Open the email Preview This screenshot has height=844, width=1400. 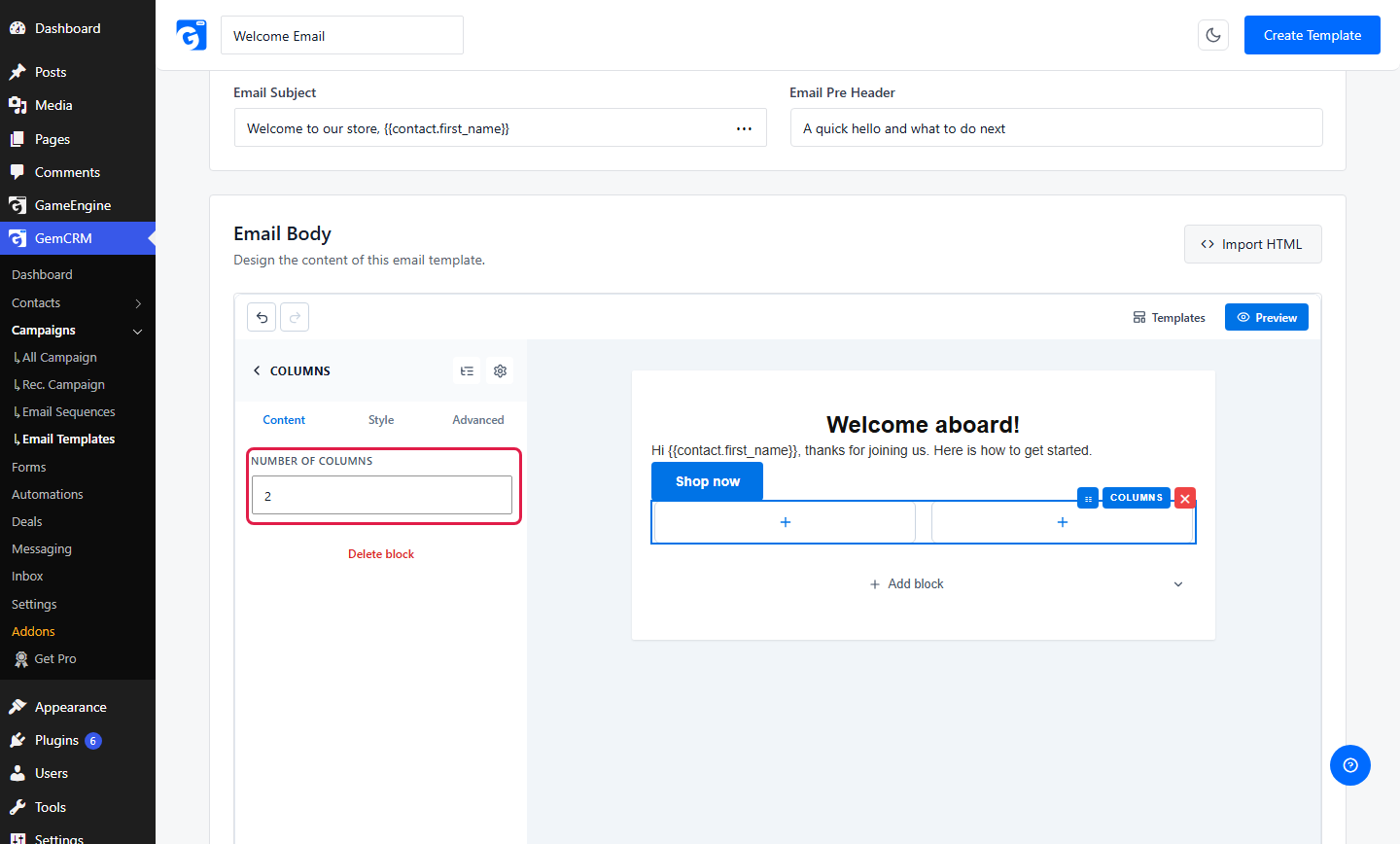tap(1267, 317)
